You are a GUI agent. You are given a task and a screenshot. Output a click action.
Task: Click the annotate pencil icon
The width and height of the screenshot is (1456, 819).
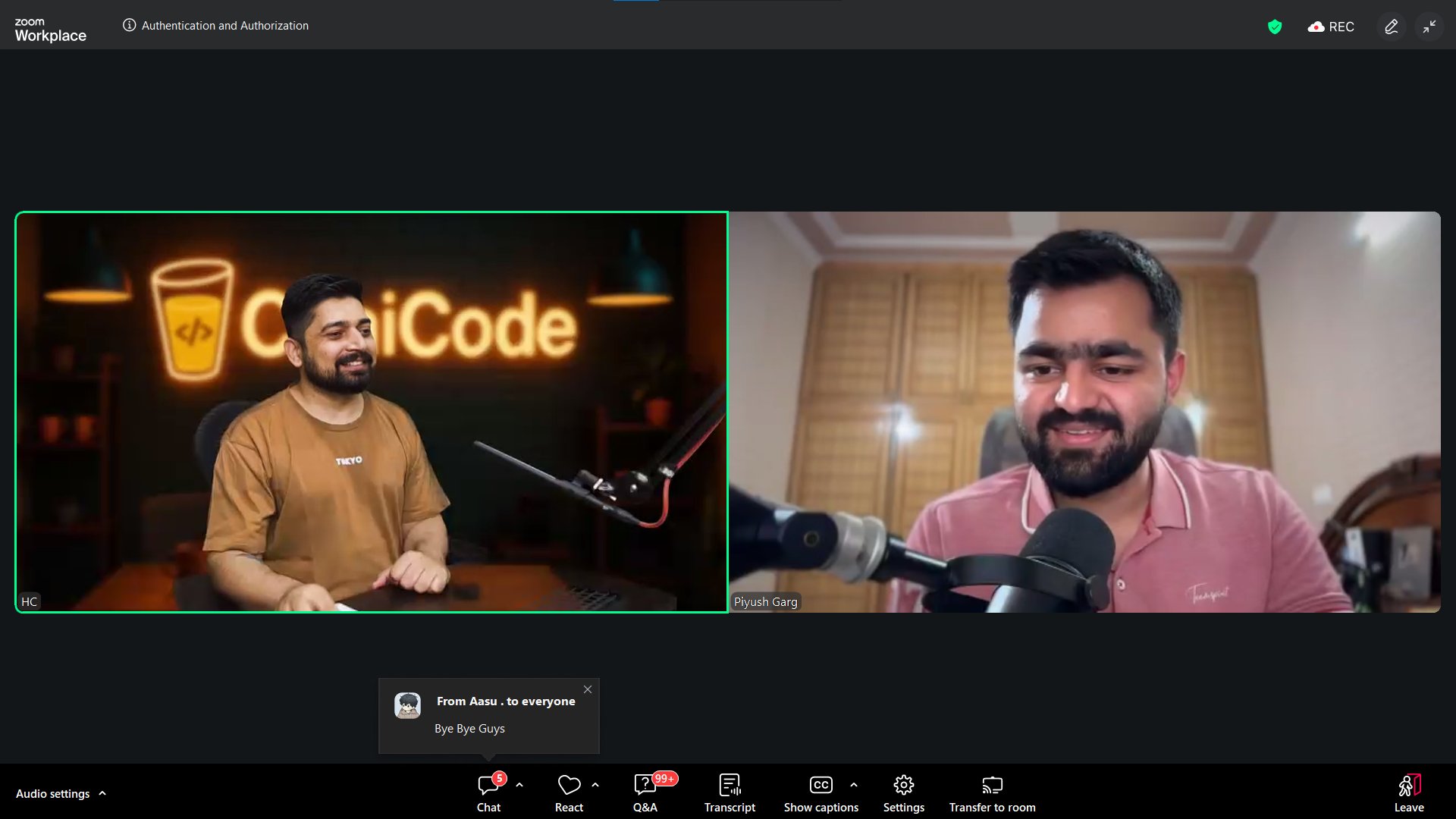coord(1391,27)
